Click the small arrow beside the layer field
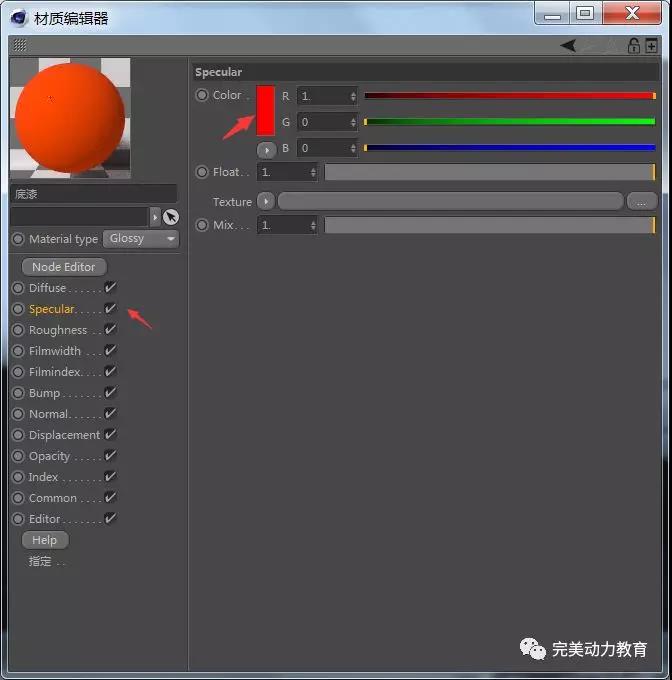Viewport: 672px width, 680px height. pyautogui.click(x=154, y=217)
